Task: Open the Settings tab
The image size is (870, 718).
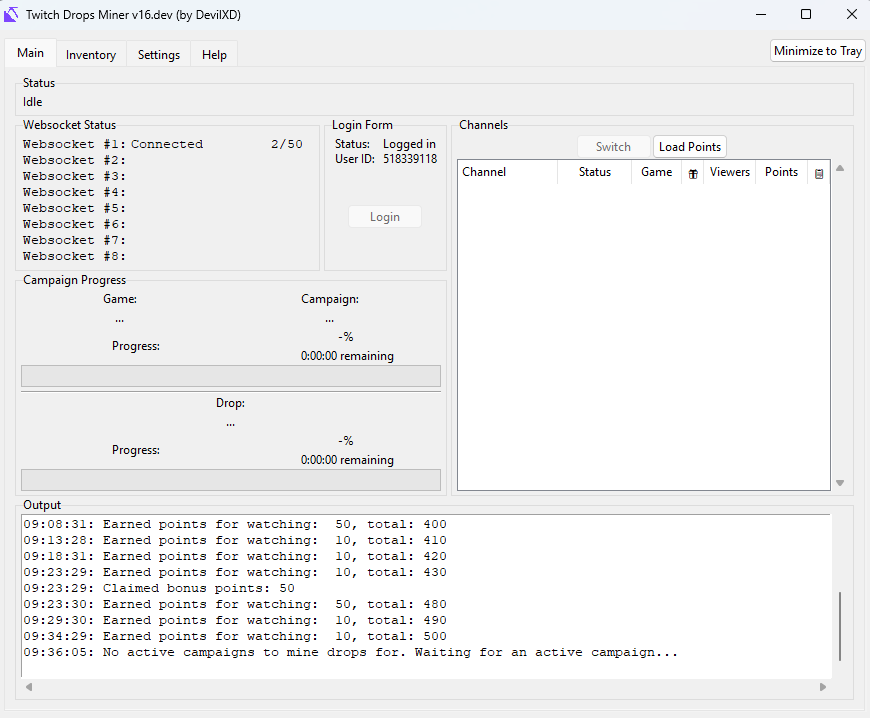Action: coord(158,53)
